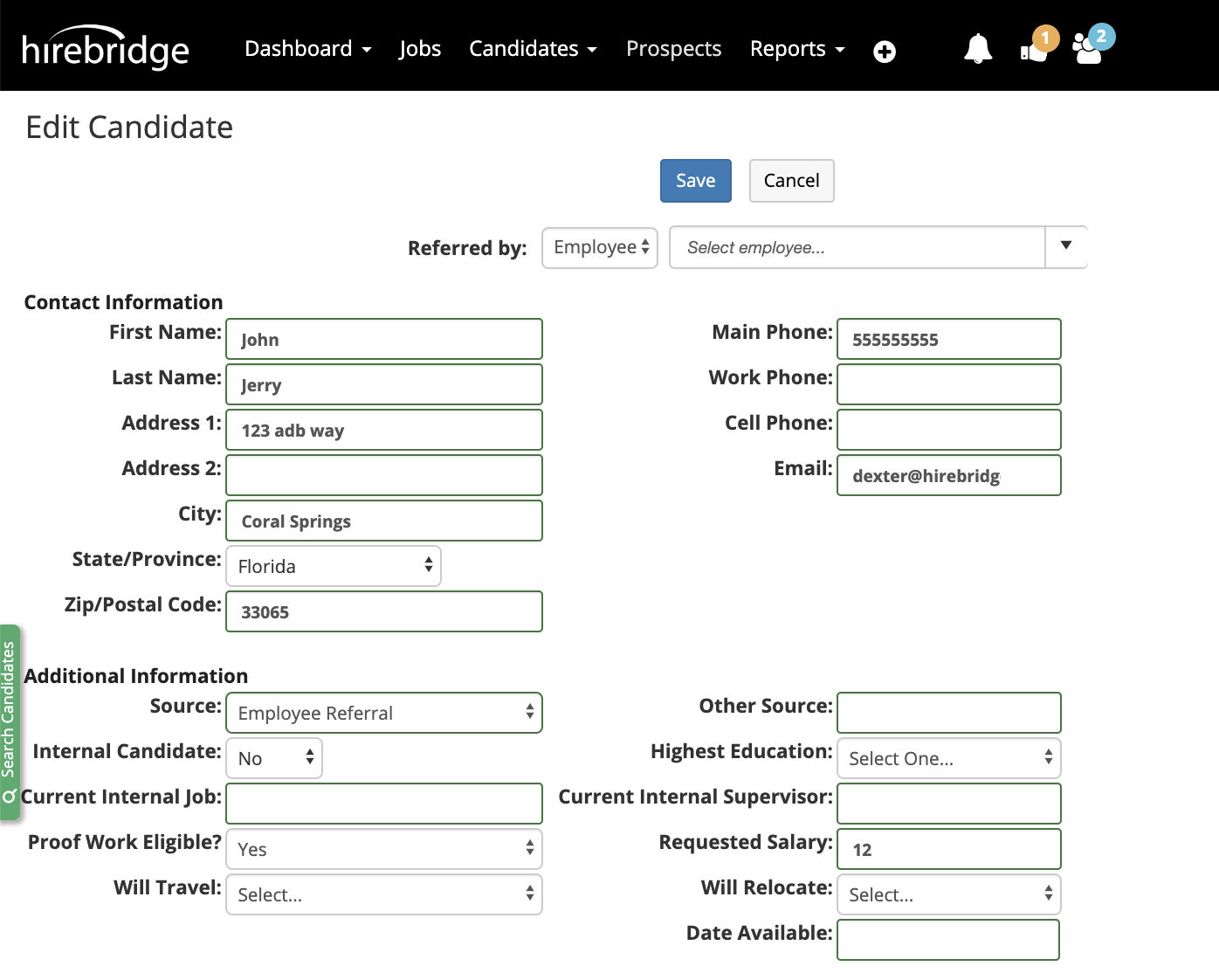The height and width of the screenshot is (980, 1219).
Task: Change the Referred by type from Employee
Action: (599, 247)
